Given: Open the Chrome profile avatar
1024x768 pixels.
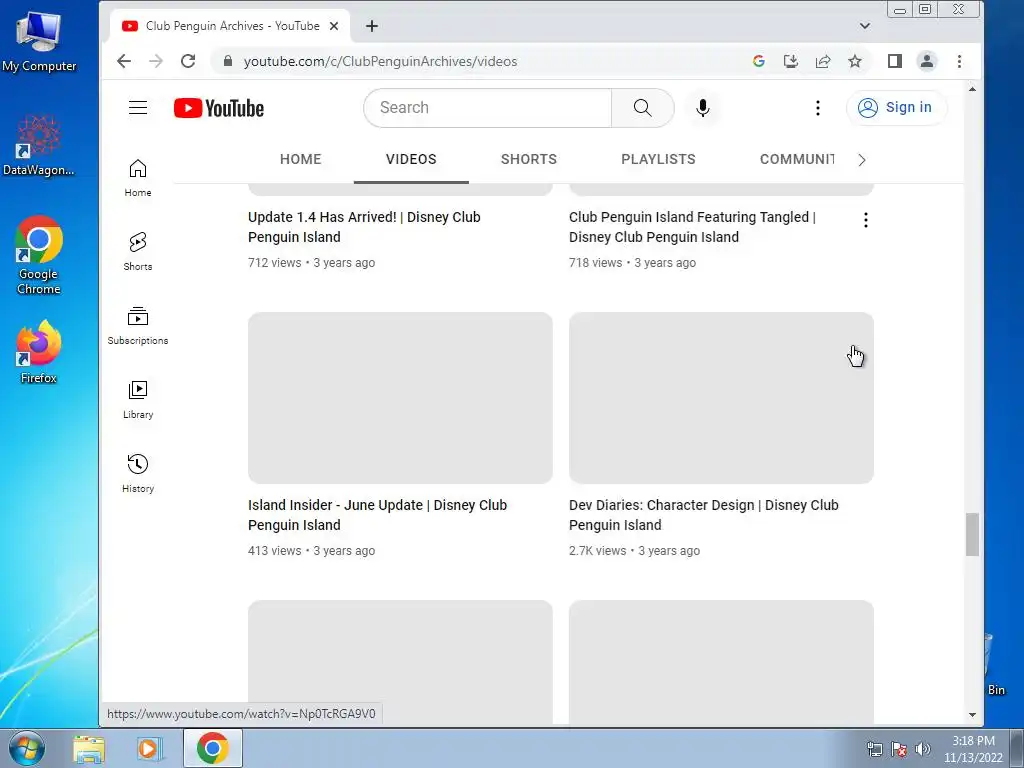Looking at the screenshot, I should click(927, 61).
